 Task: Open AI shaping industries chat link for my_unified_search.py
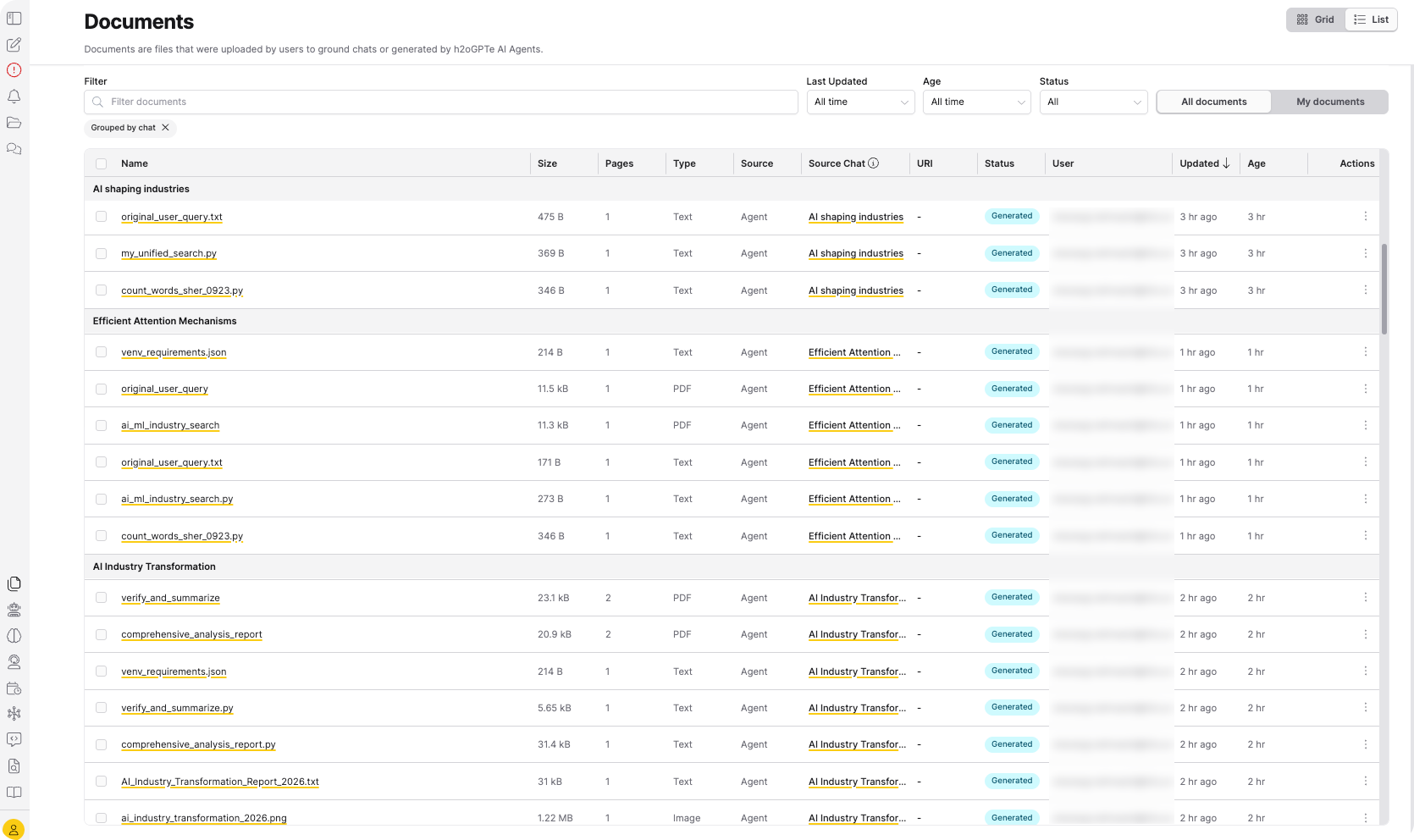coord(856,253)
